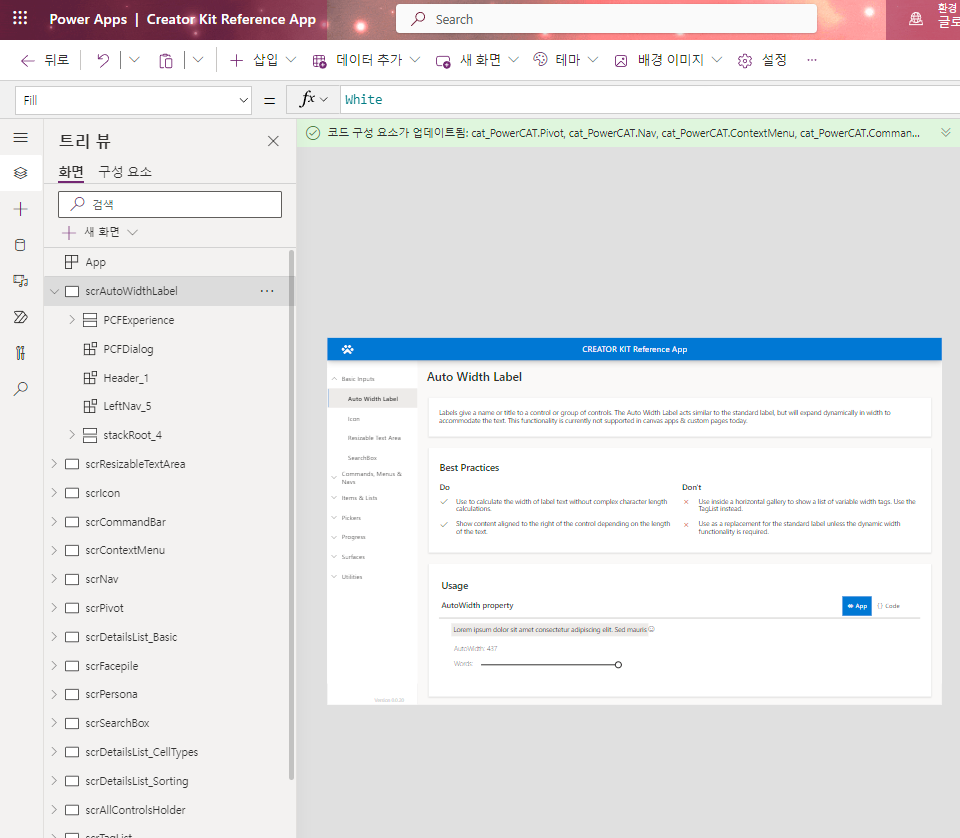Select LeftNav_5 component
The height and width of the screenshot is (838, 960).
(x=127, y=406)
